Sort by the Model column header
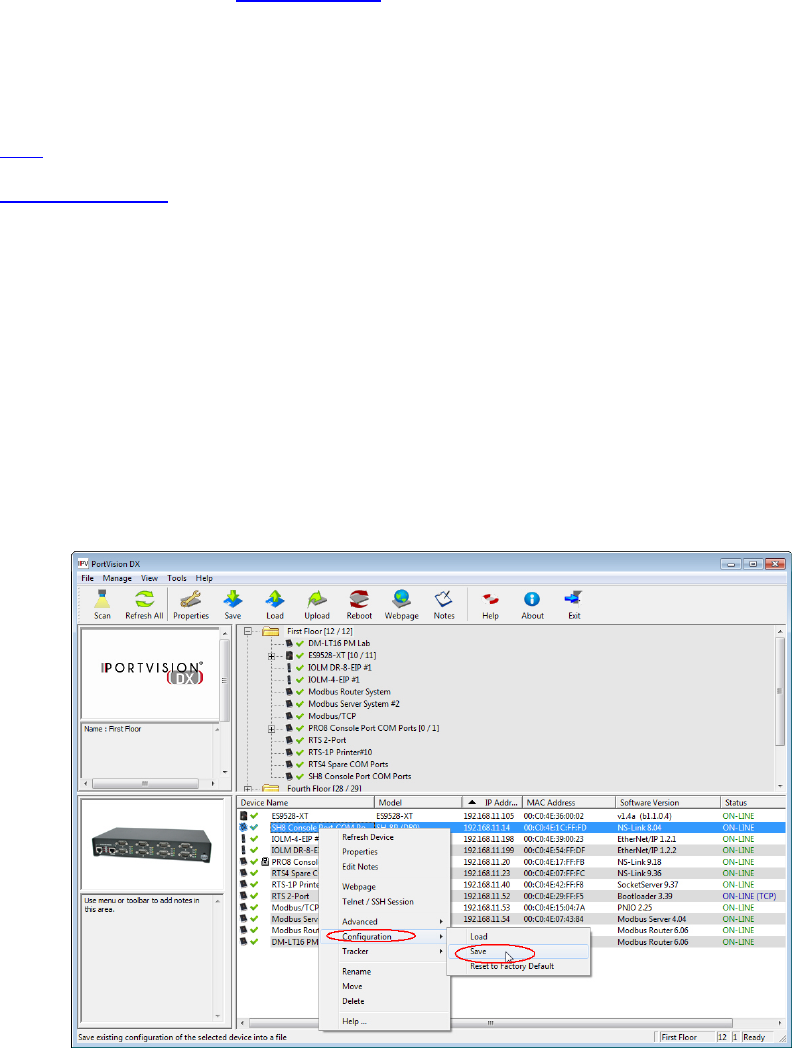 [x=418, y=802]
